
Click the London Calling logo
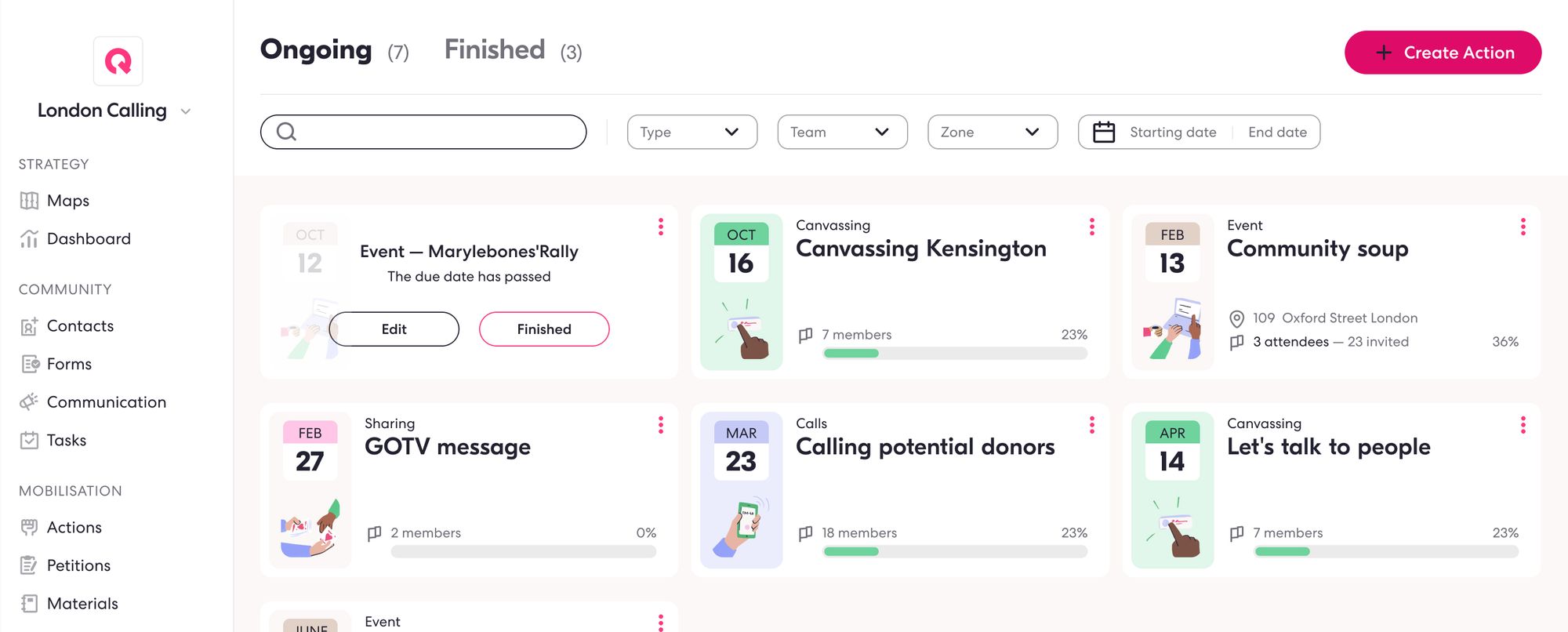pyautogui.click(x=118, y=61)
